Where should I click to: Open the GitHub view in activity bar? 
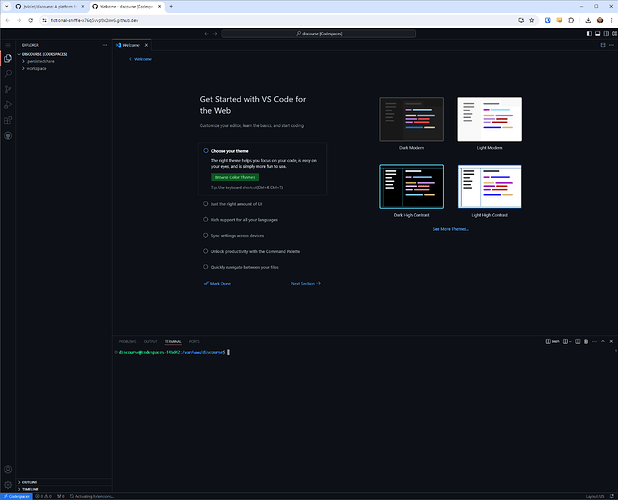8,136
